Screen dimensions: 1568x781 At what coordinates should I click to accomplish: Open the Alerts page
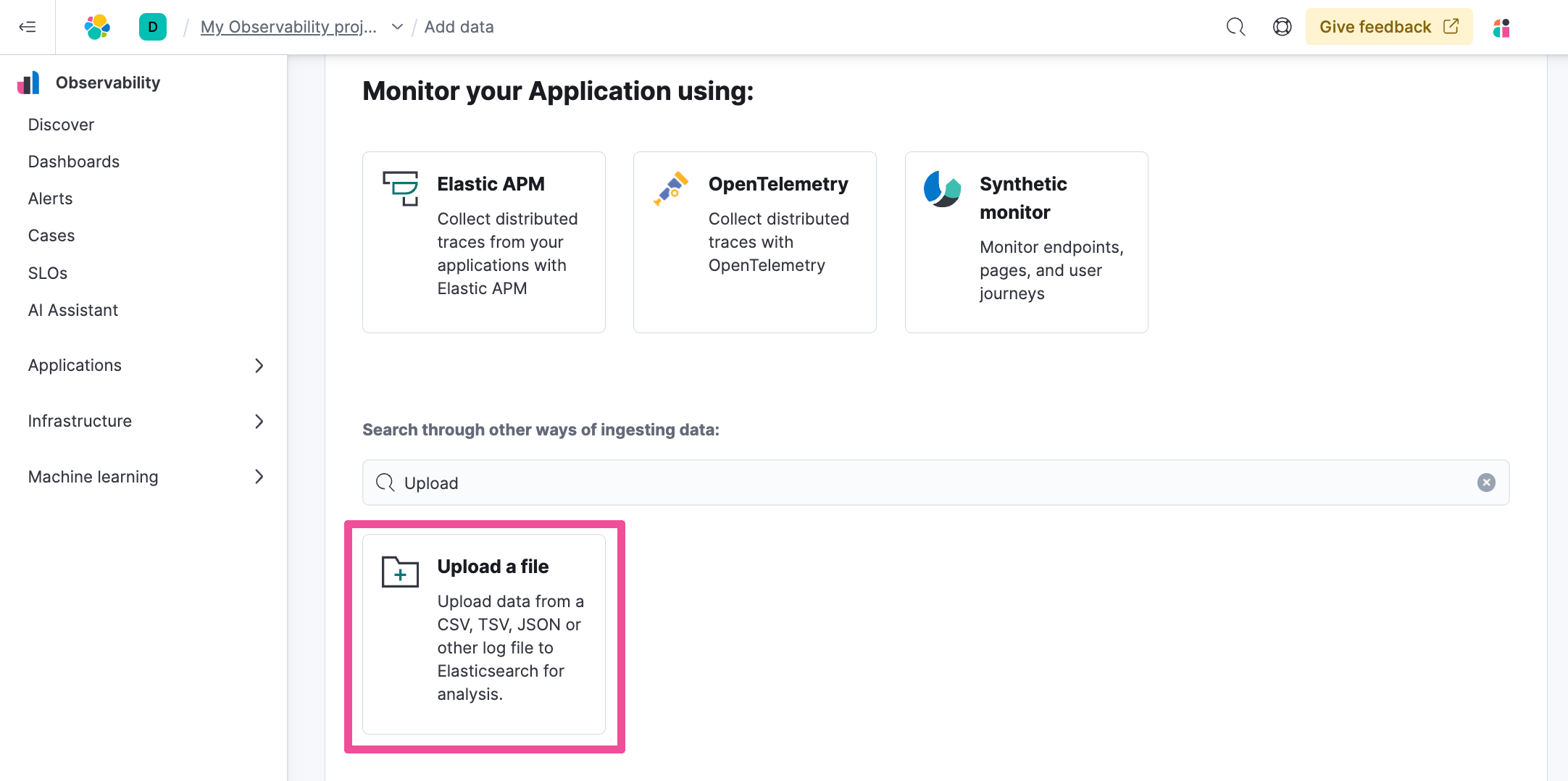pos(51,199)
